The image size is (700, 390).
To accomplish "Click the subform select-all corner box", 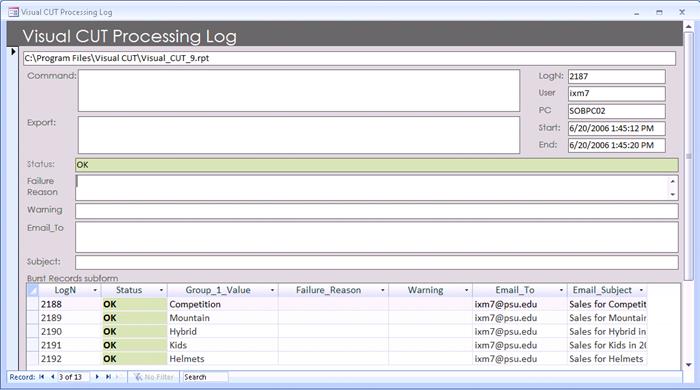I will tap(33, 290).
